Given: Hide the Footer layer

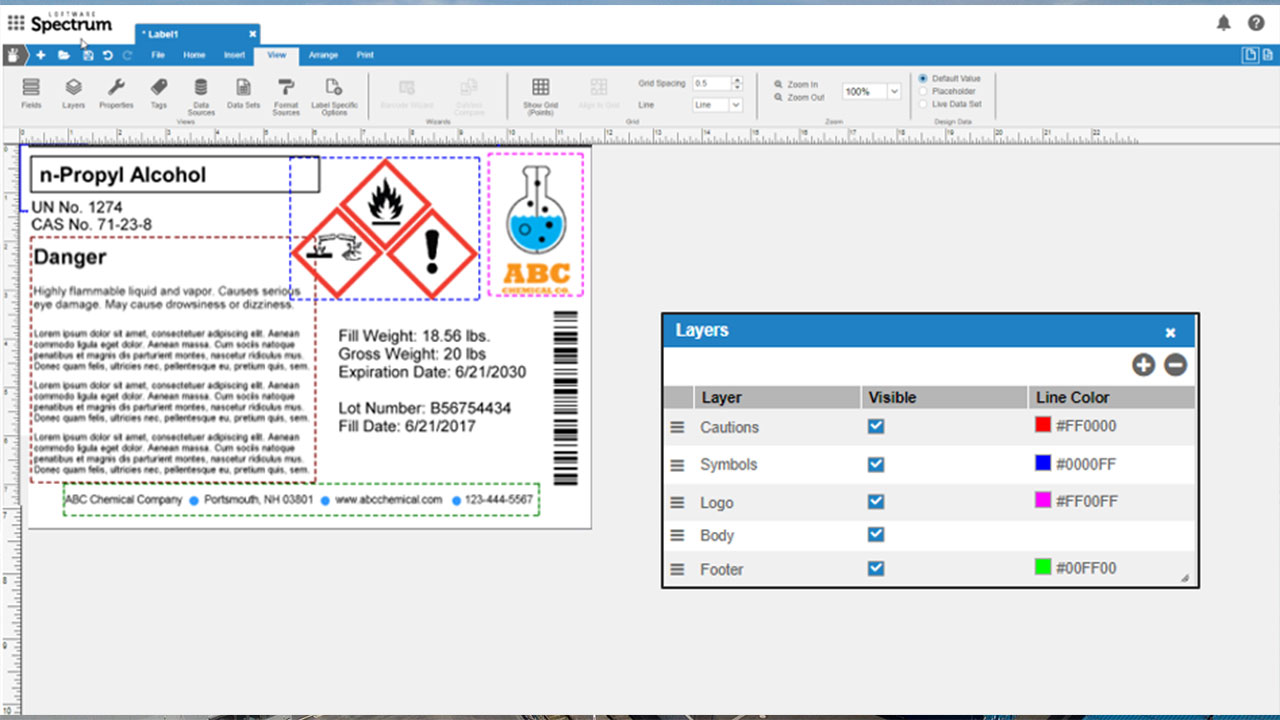Looking at the screenshot, I should (875, 568).
